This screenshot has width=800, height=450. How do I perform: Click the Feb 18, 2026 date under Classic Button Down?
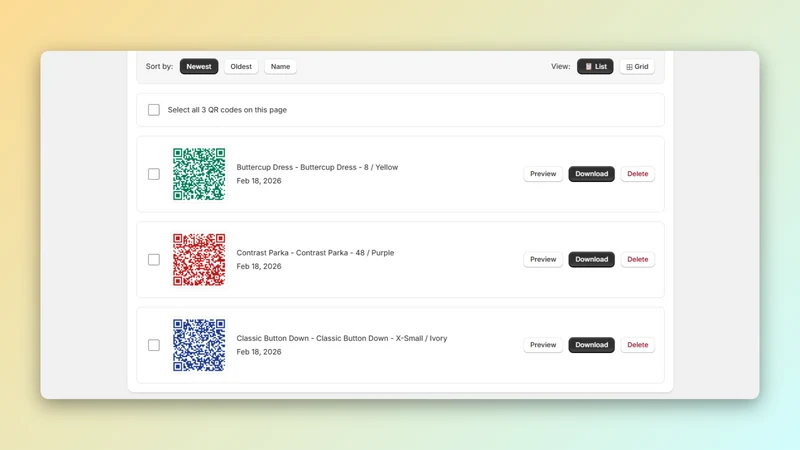click(259, 352)
